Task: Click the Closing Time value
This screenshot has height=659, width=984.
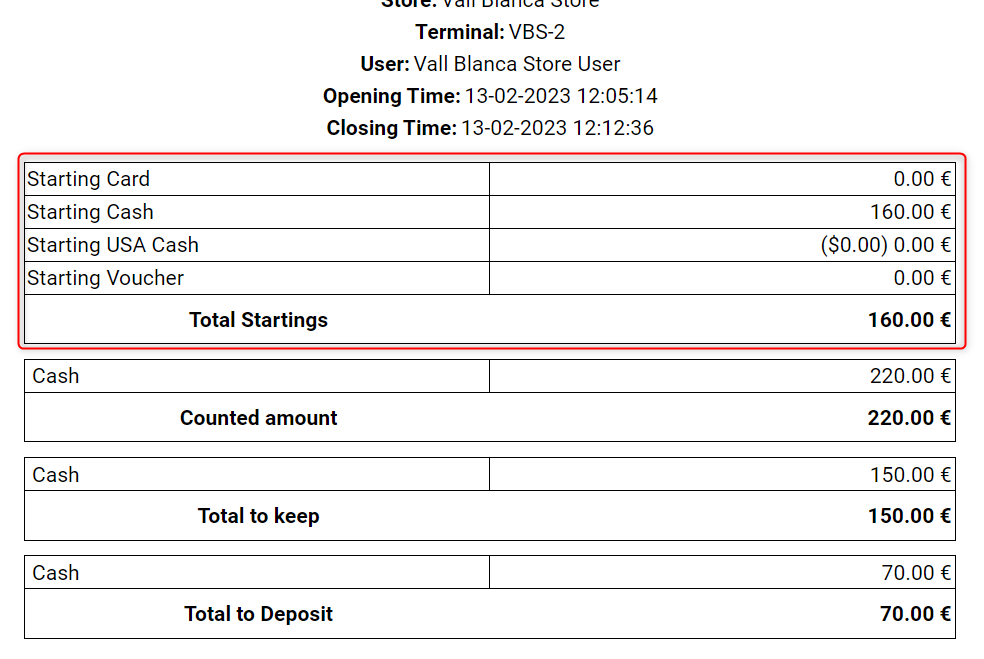Action: [x=557, y=129]
